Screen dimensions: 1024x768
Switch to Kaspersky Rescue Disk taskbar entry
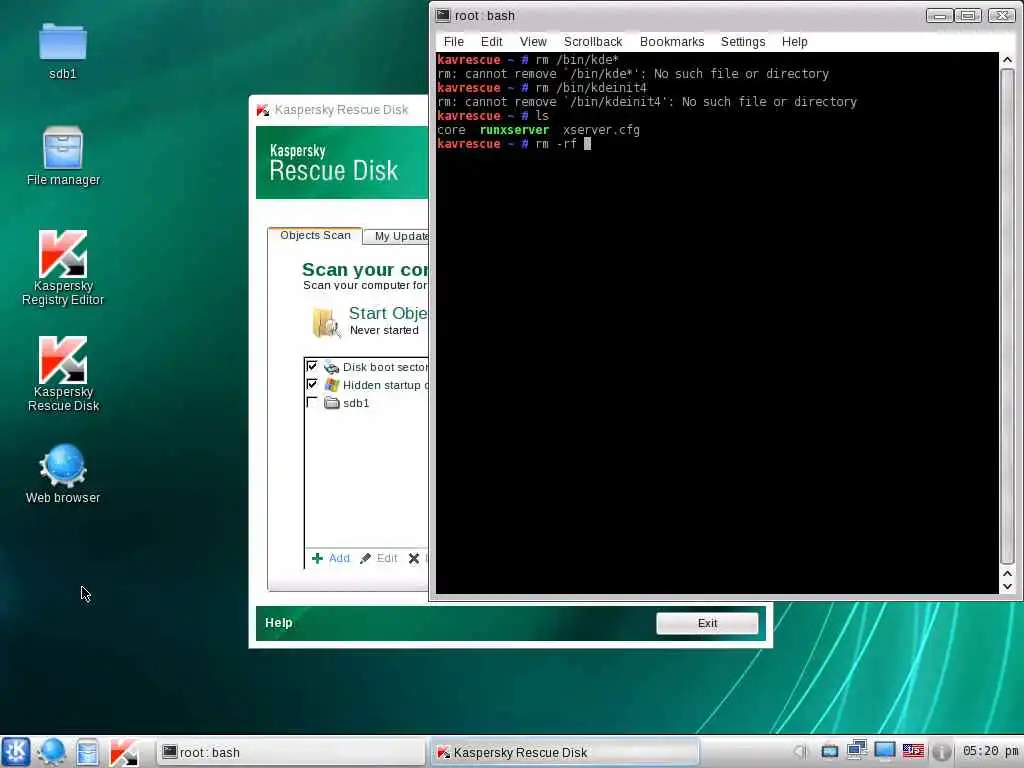tap(565, 752)
